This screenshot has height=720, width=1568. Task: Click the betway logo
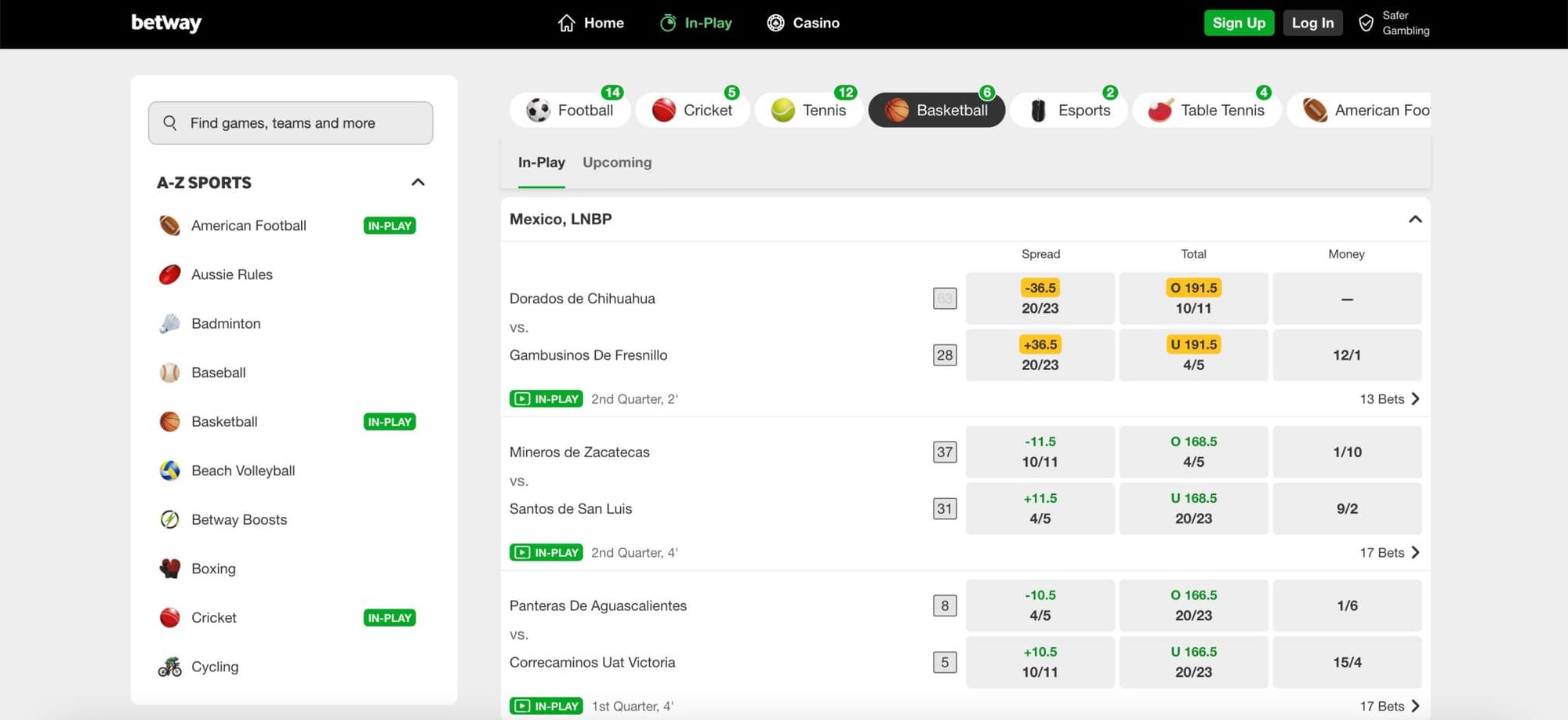click(x=166, y=23)
